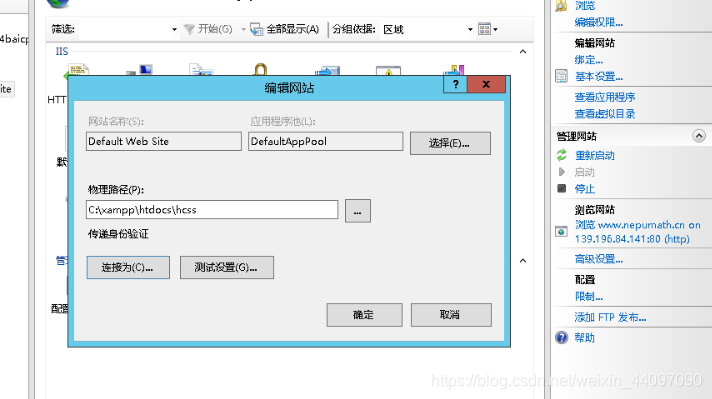Click the Browse (浏览) link in the actions pane
This screenshot has width=712, height=399.
coord(585,5)
